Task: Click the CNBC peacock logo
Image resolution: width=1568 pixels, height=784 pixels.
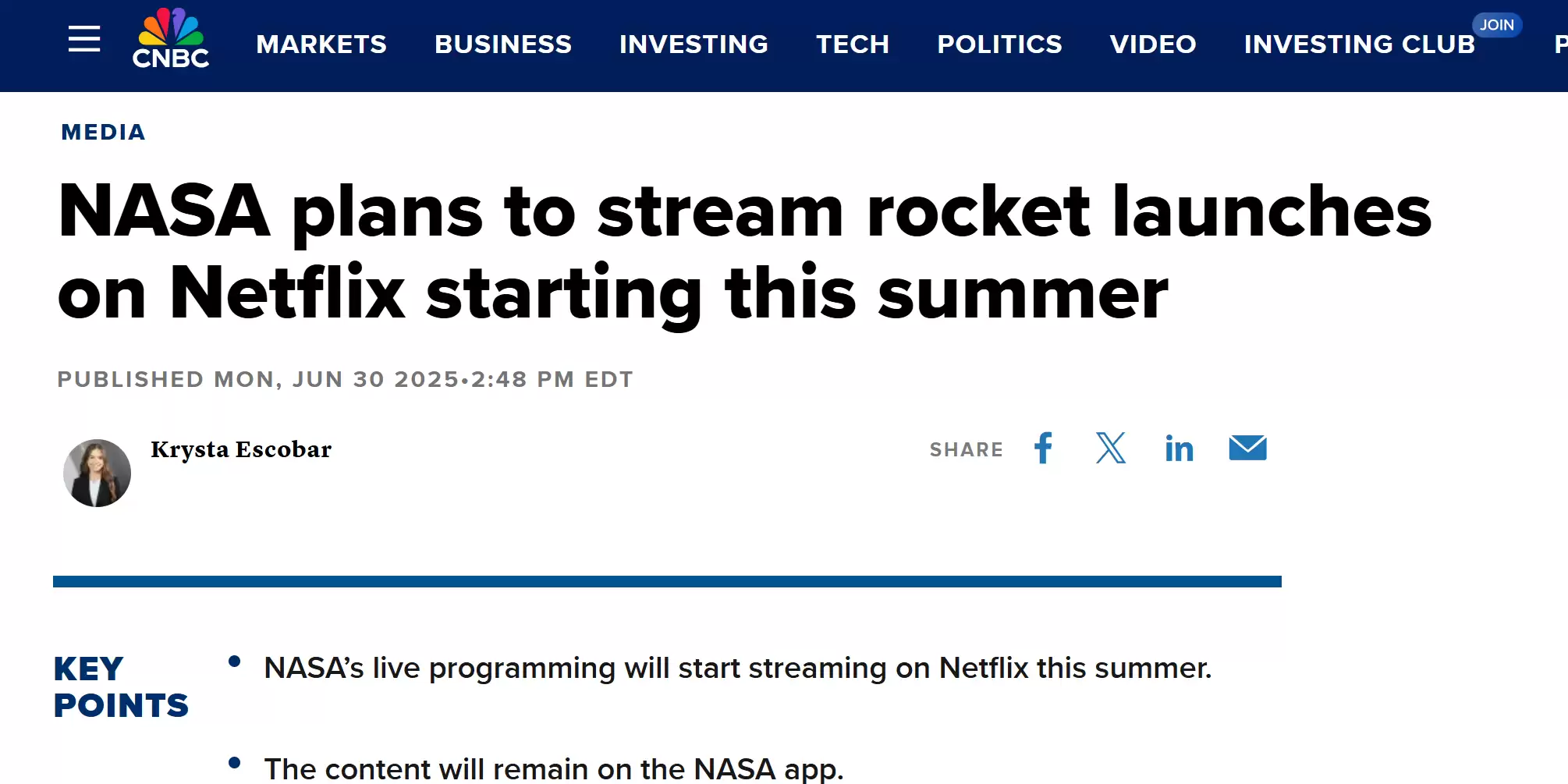Action: 171,39
